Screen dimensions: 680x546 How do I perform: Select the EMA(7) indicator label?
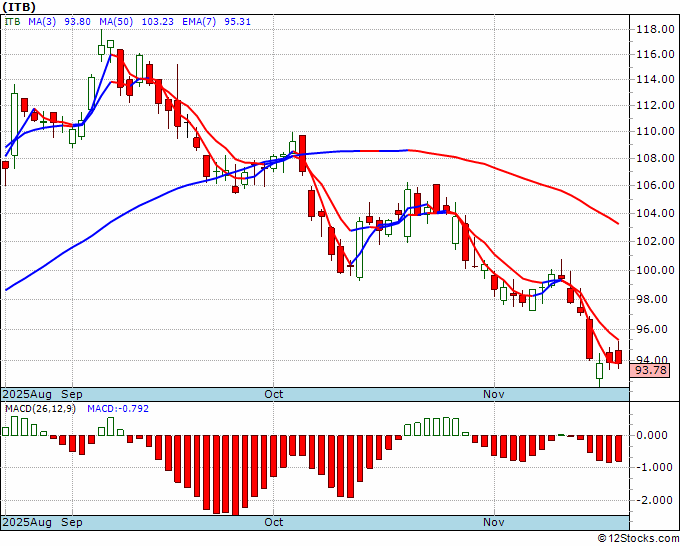coord(199,22)
